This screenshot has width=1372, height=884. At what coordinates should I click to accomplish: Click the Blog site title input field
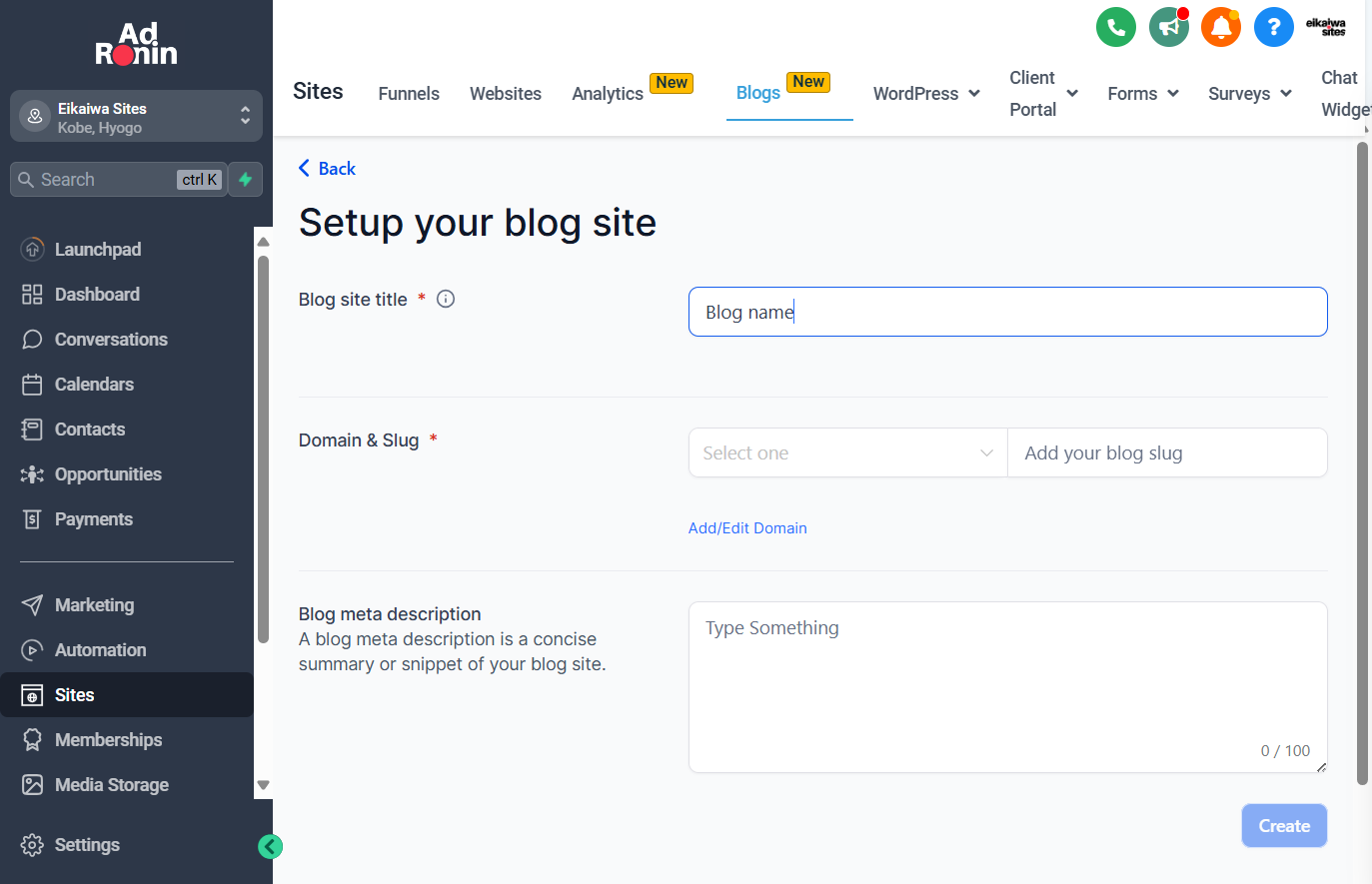[1007, 312]
